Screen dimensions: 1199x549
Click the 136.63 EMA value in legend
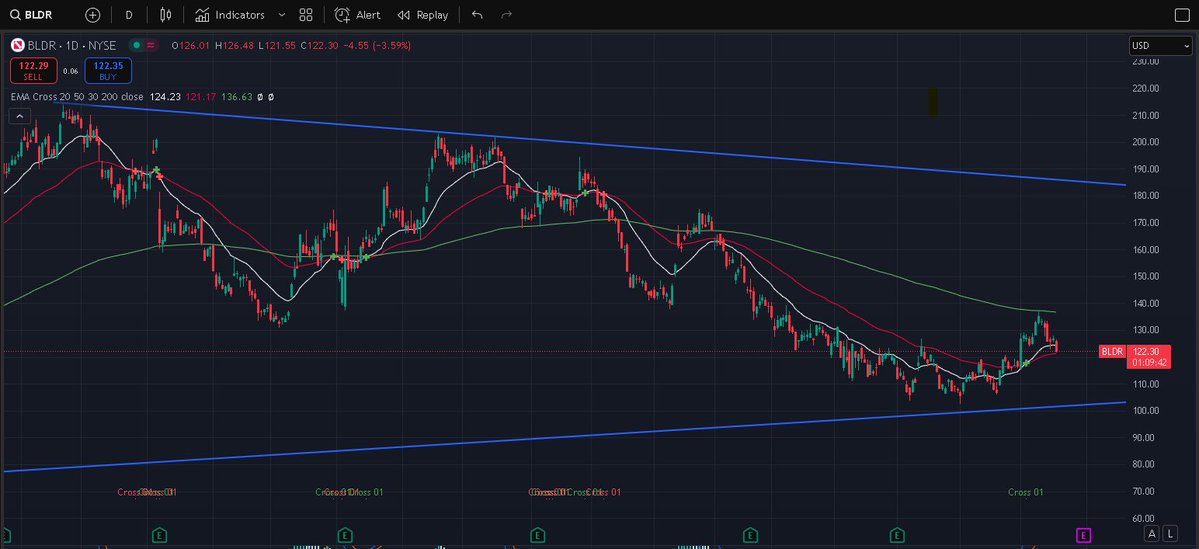point(236,97)
